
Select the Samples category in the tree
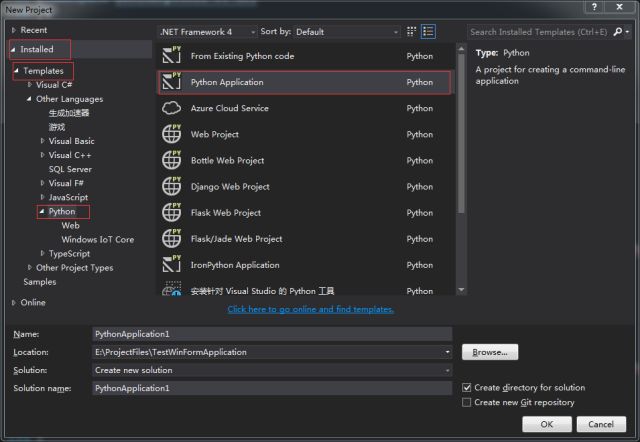[x=40, y=282]
